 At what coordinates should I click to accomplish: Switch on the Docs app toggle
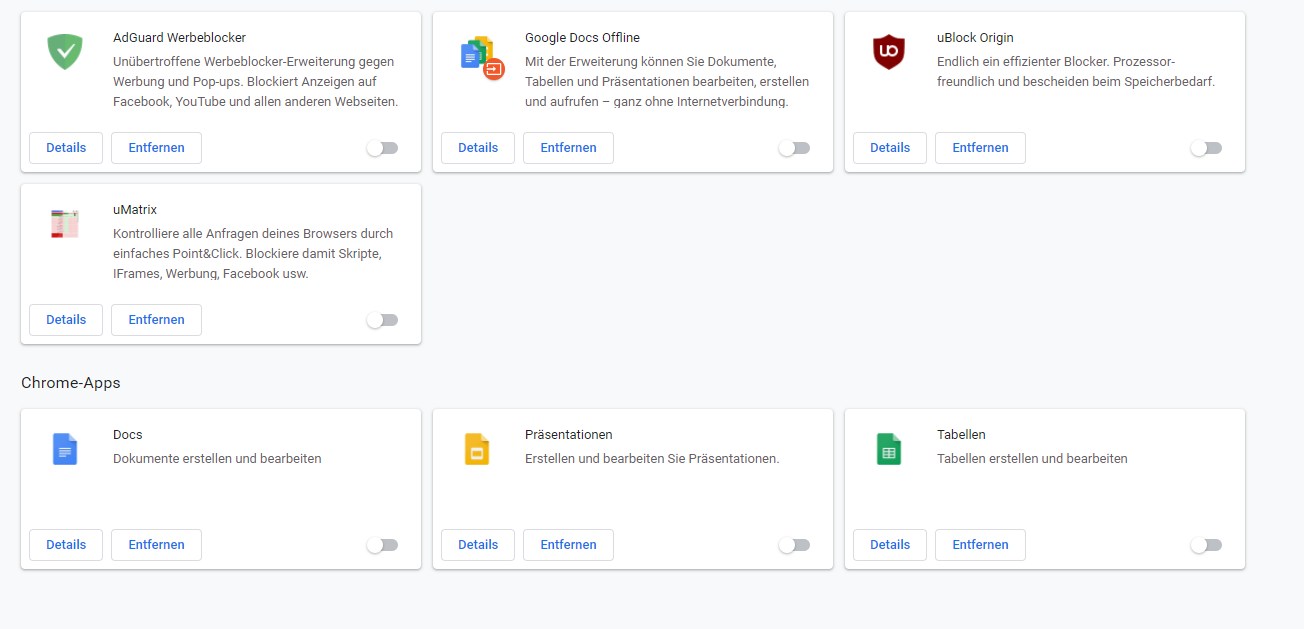point(382,545)
